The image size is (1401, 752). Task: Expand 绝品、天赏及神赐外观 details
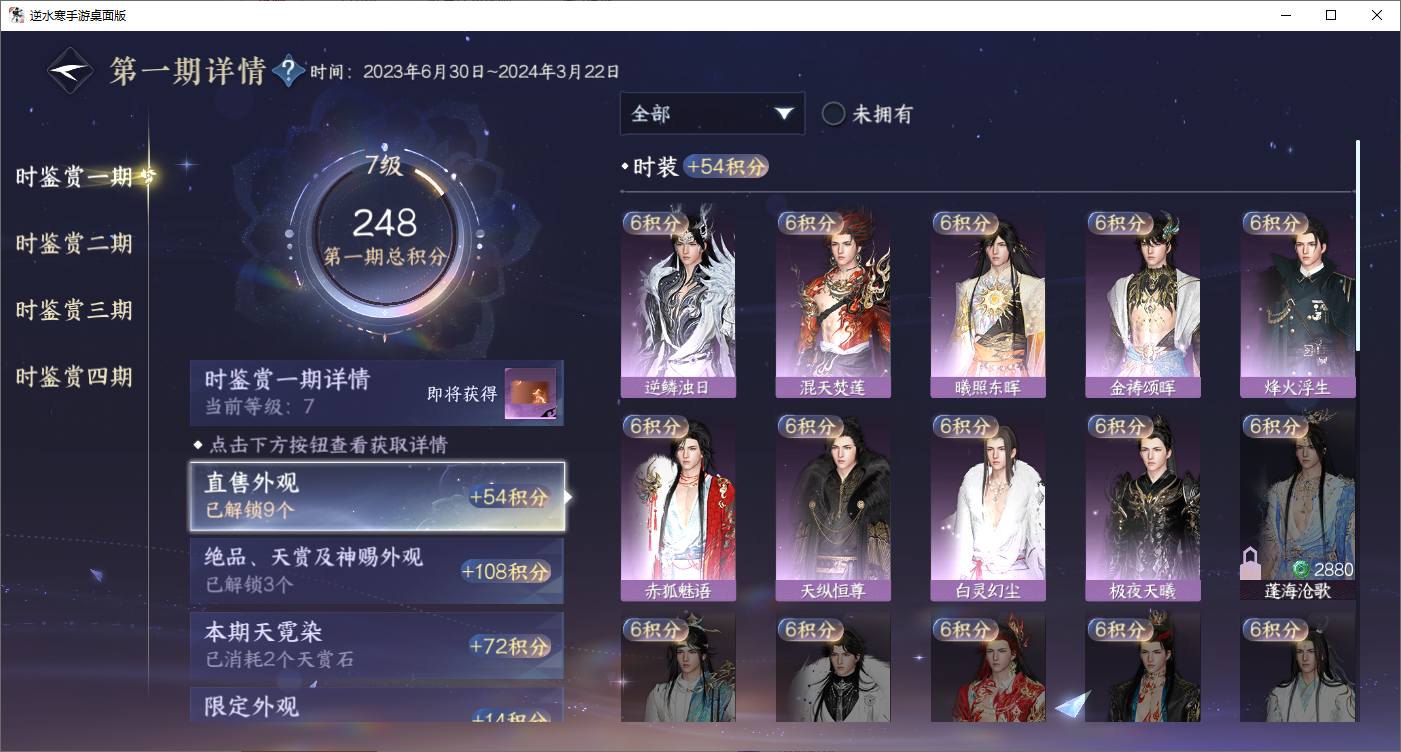[377, 570]
